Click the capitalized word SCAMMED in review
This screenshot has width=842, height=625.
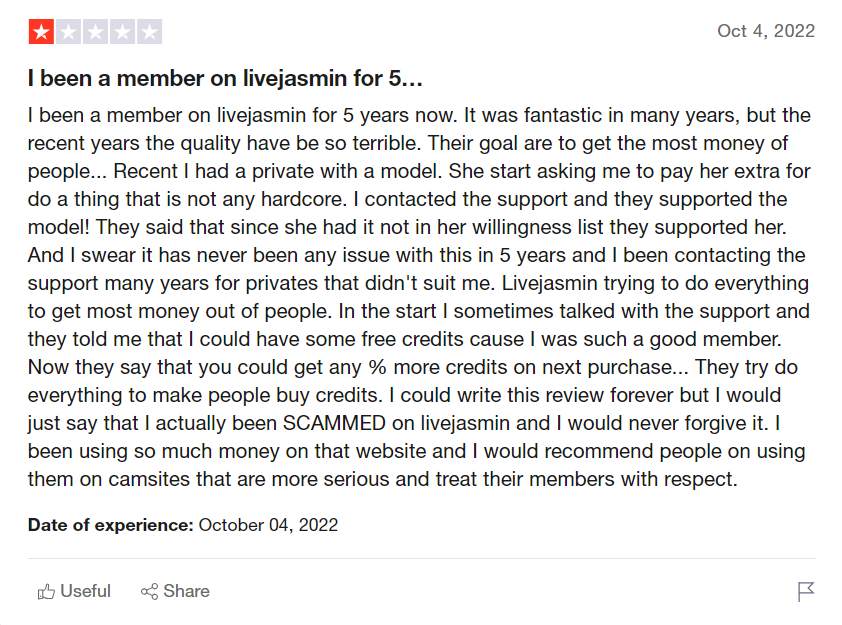click(x=334, y=423)
